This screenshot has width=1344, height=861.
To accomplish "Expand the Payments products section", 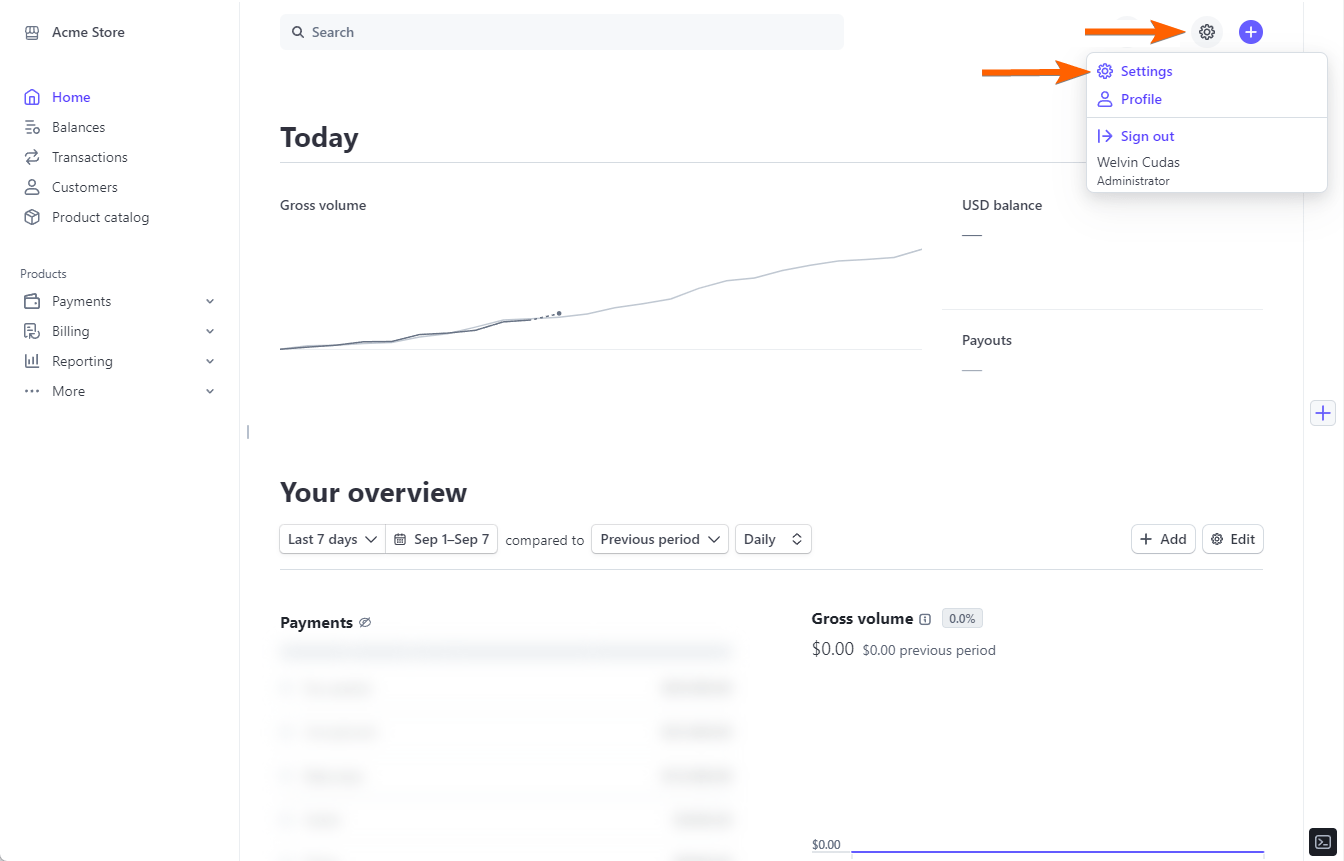I will click(x=210, y=301).
